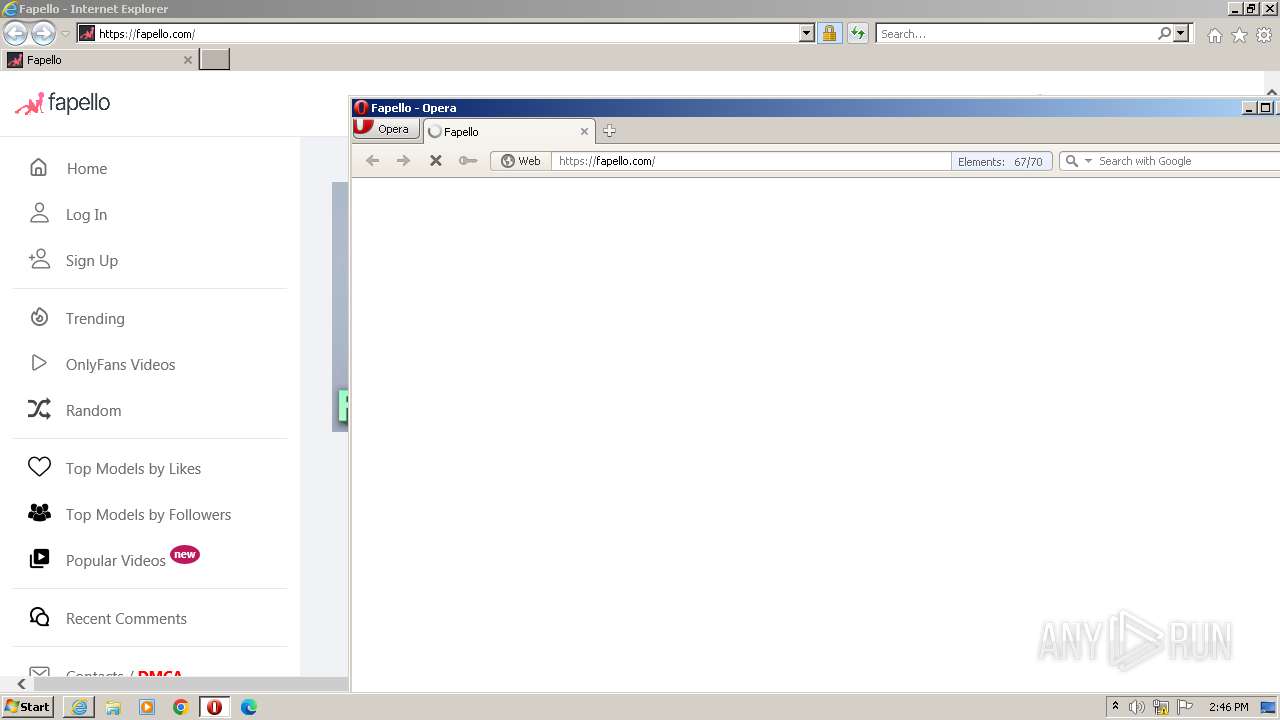
Task: Open the Internet Explorer address bar dropdown
Action: tap(807, 33)
